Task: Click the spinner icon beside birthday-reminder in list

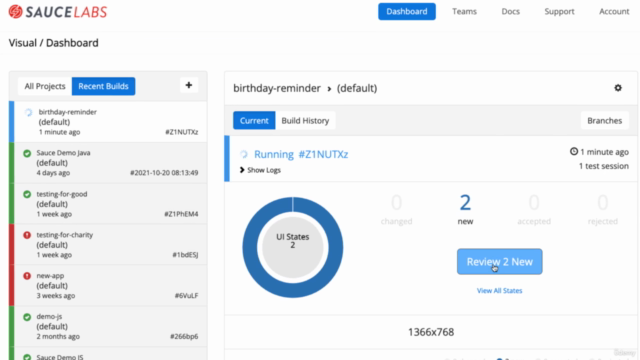Action: 28,112
